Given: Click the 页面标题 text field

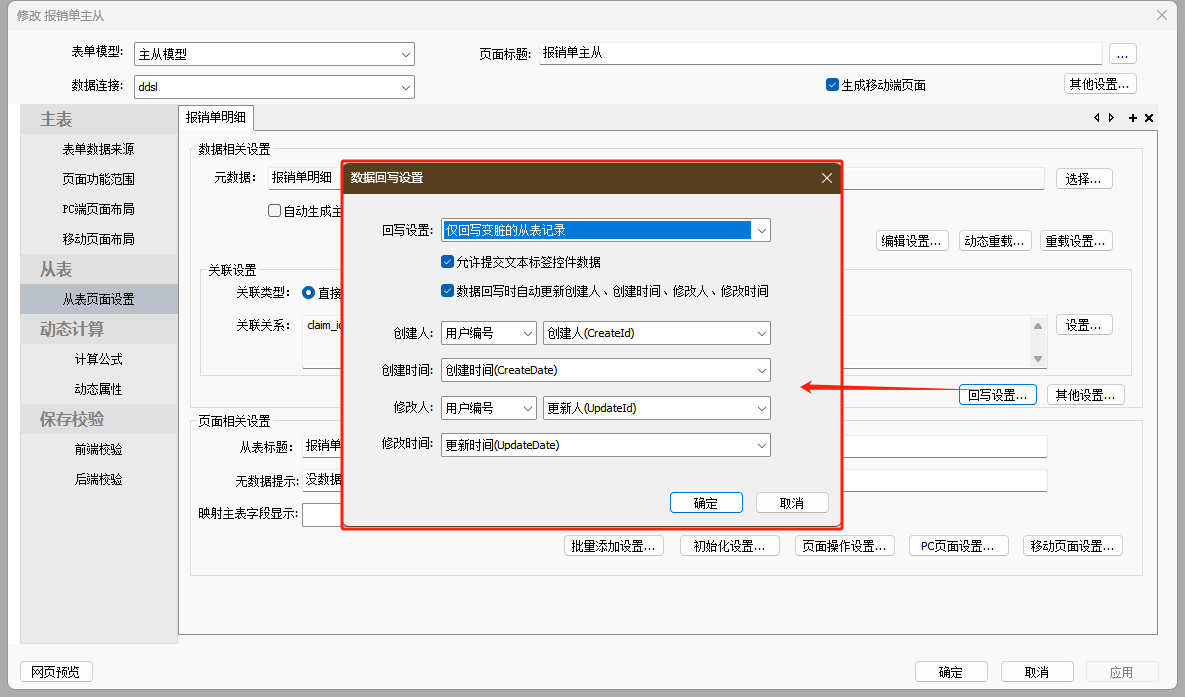Looking at the screenshot, I should point(820,54).
